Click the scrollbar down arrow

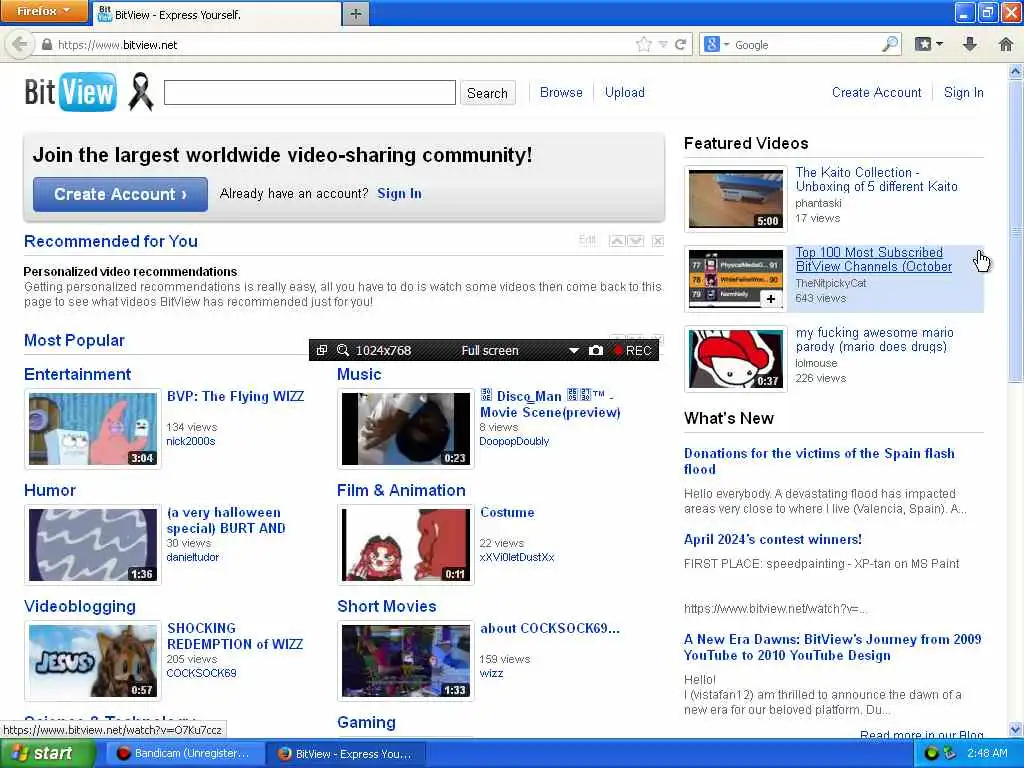point(1016,729)
